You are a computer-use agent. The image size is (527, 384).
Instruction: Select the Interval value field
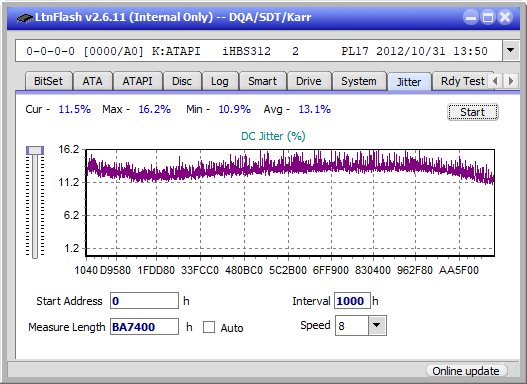point(352,301)
